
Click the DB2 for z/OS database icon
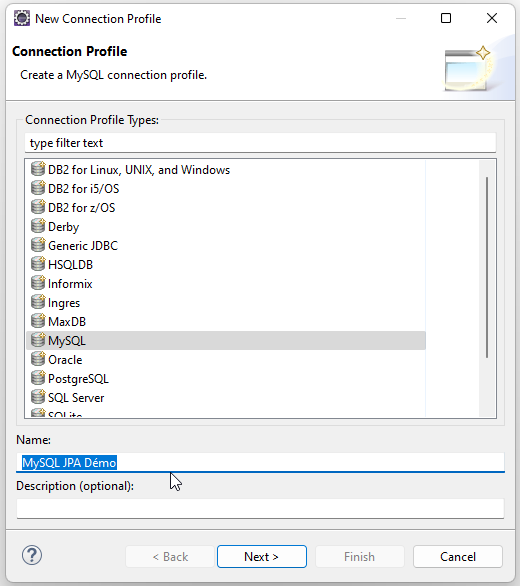click(38, 207)
